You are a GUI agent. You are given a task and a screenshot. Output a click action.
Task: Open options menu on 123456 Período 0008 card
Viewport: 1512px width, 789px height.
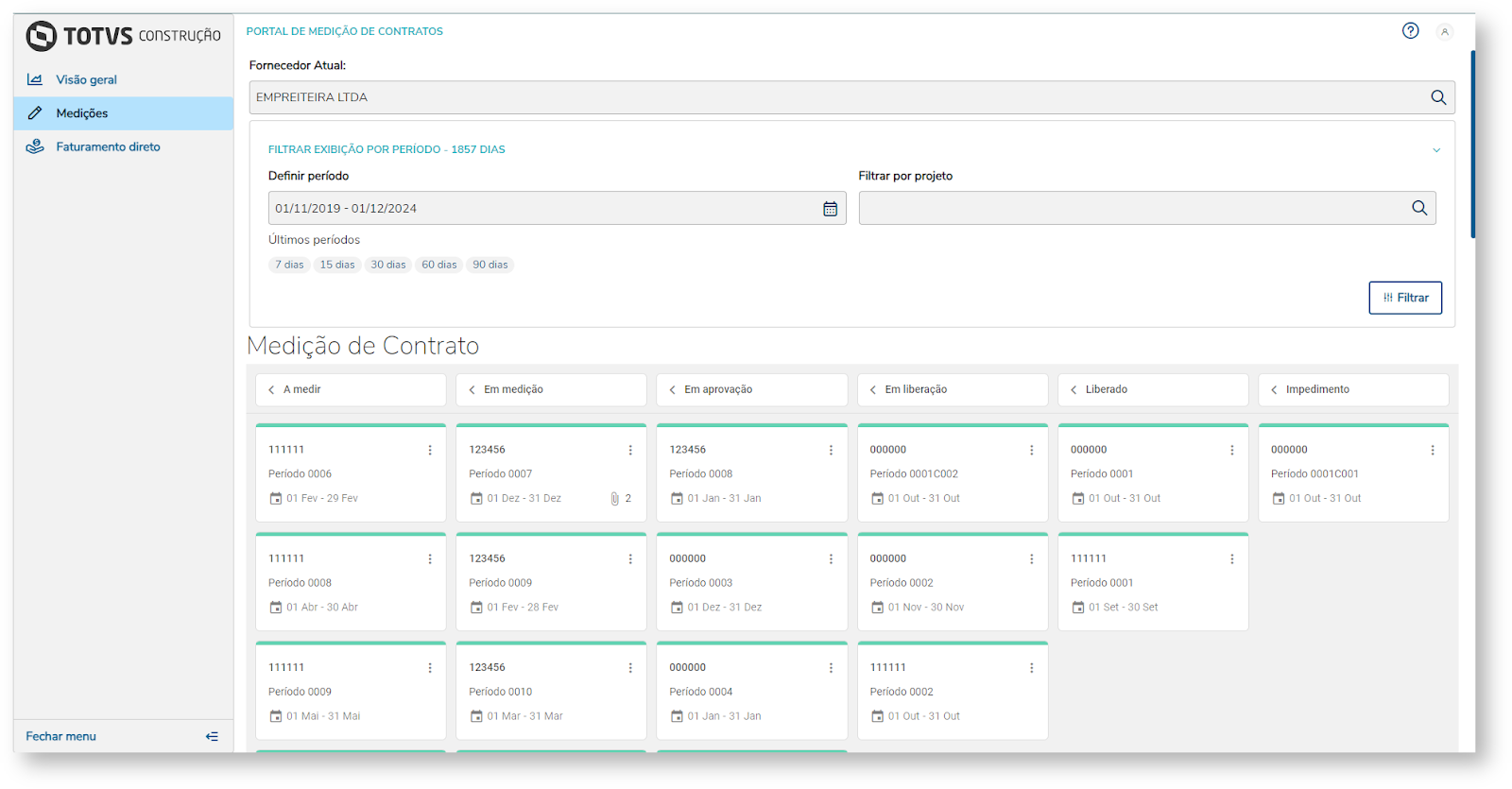831,451
